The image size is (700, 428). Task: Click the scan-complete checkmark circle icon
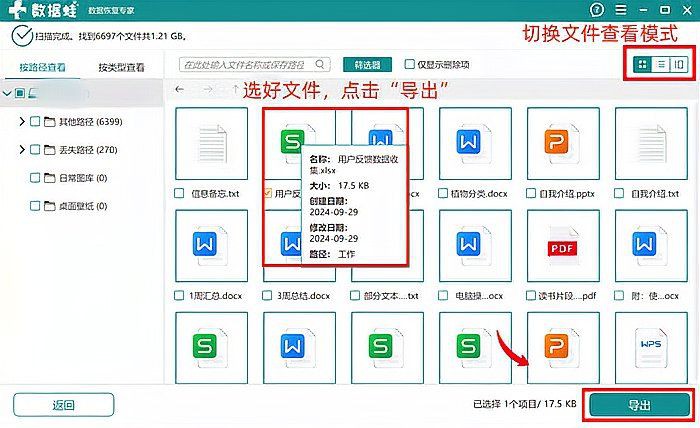click(x=22, y=36)
